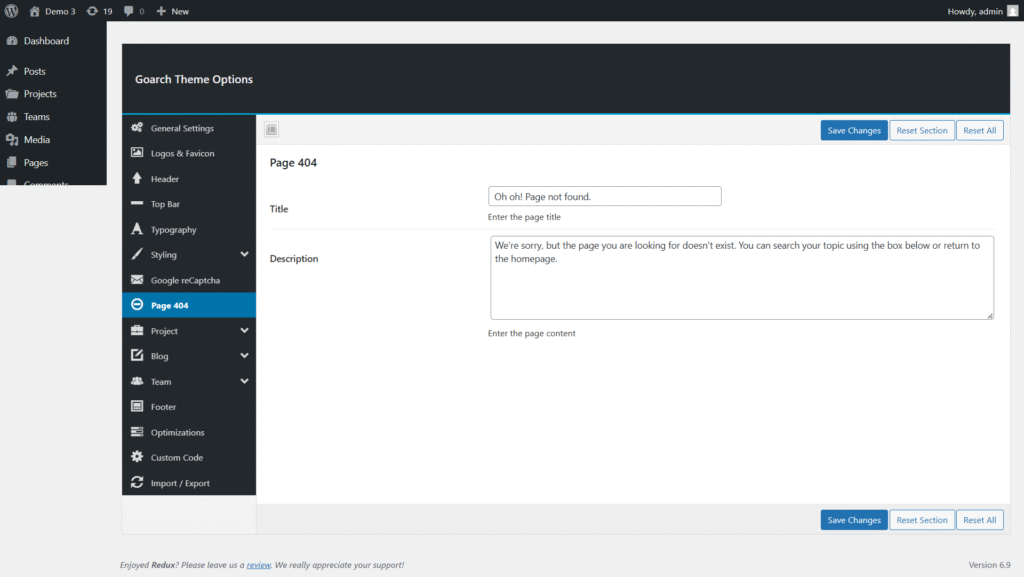Viewport: 1024px width, 577px height.
Task: Open the General Settings section
Action: 189,128
